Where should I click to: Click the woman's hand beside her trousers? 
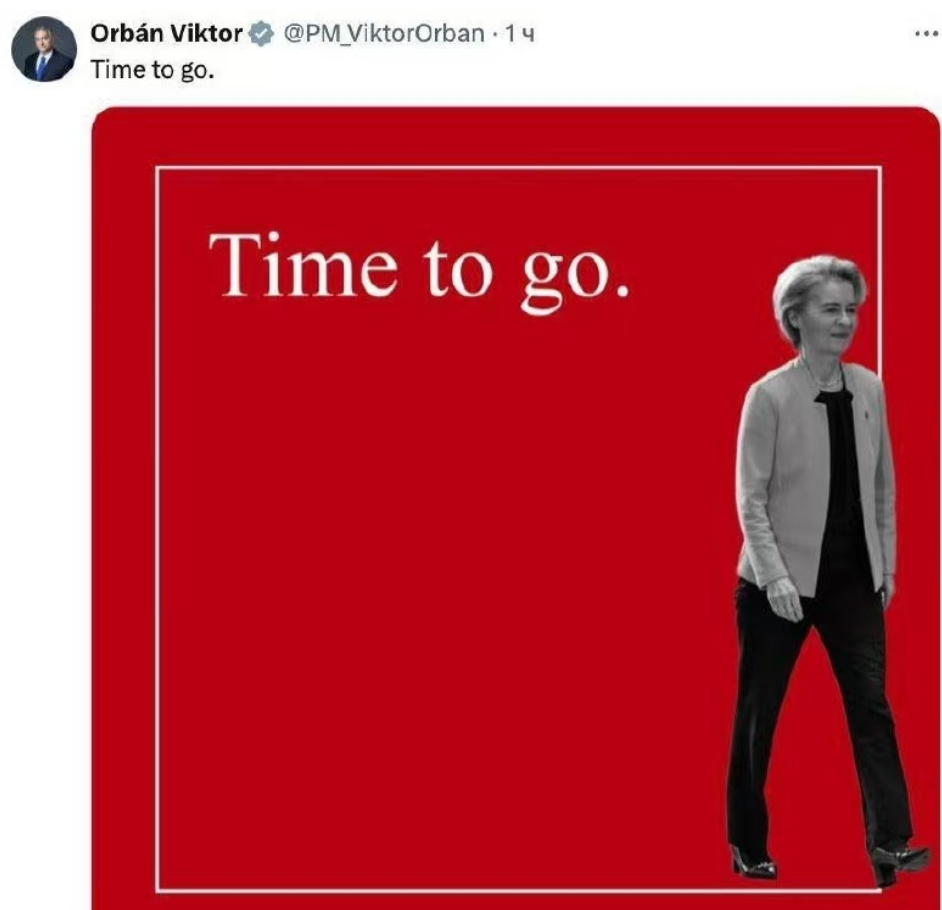[x=782, y=601]
